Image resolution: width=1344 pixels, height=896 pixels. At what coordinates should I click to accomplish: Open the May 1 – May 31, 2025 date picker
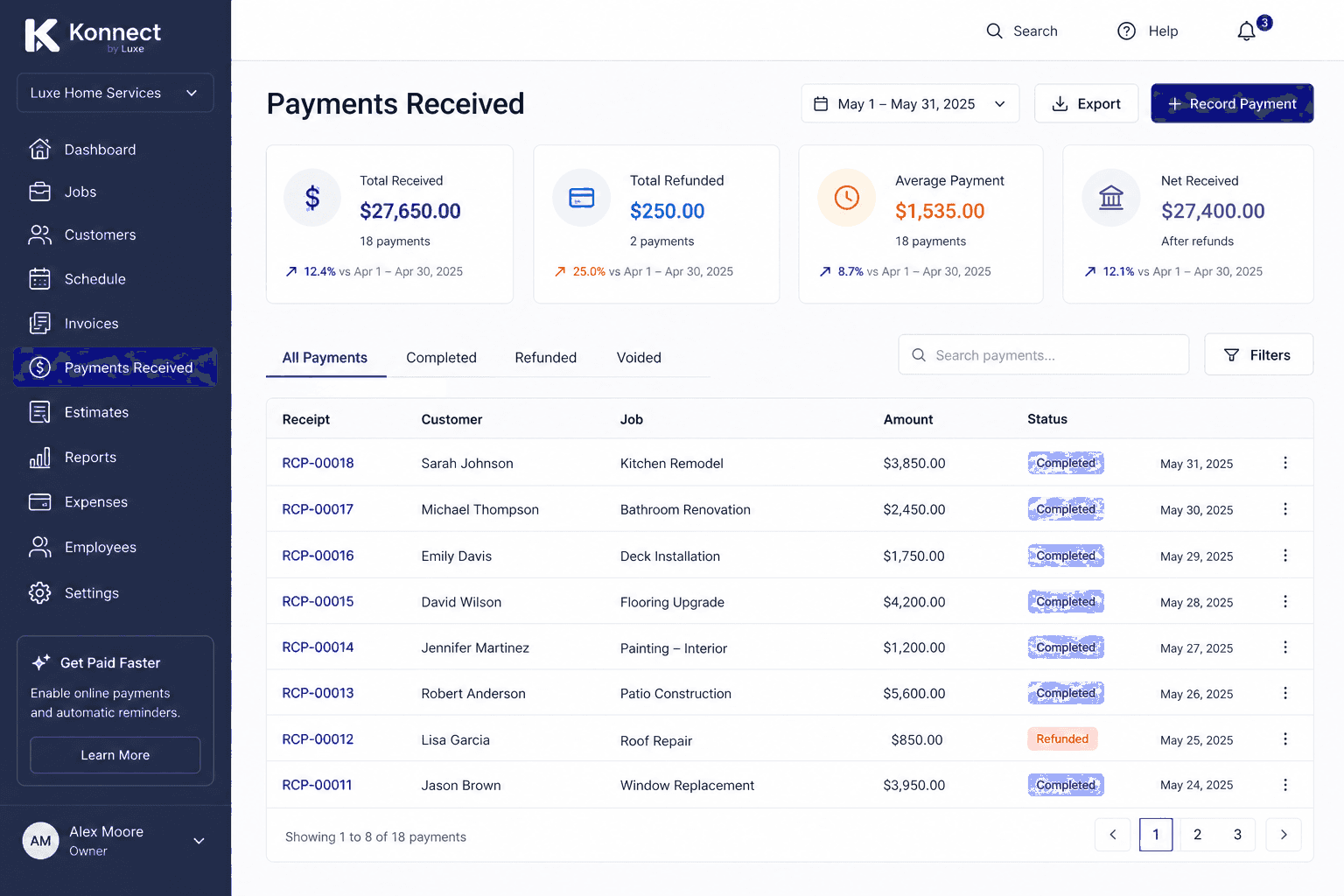coord(910,104)
